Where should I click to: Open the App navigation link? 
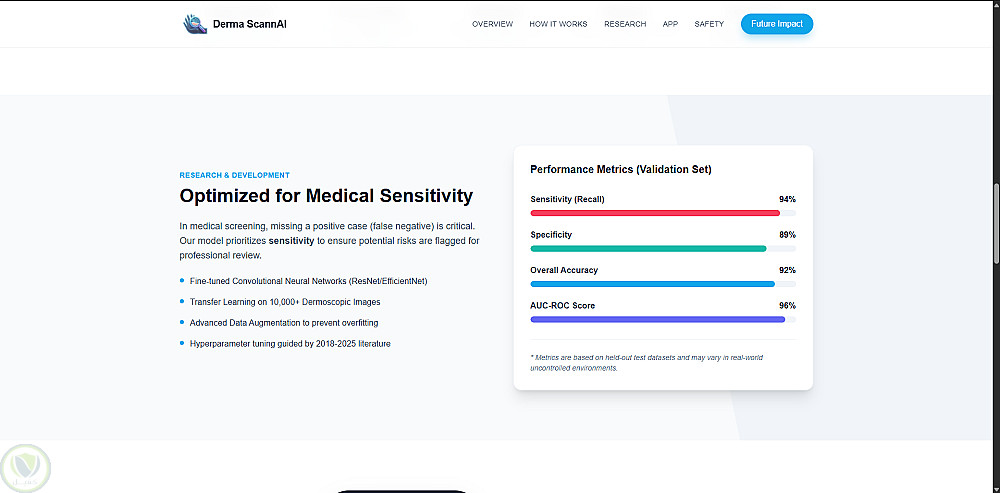pyautogui.click(x=670, y=24)
